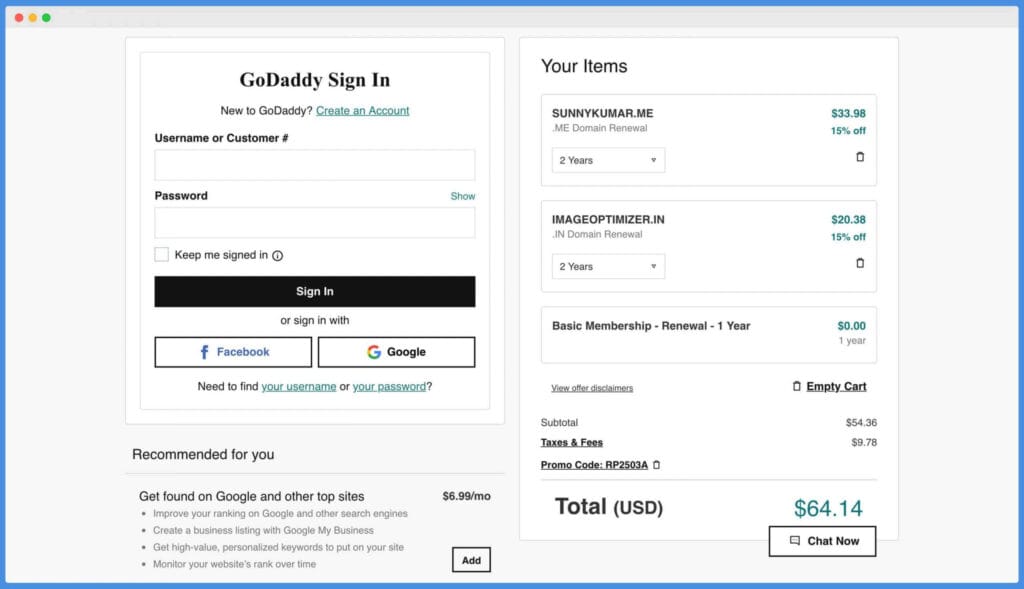Click Basic Membership - Renewal - 1 Year
Image resolution: width=1024 pixels, height=589 pixels.
pyautogui.click(x=651, y=326)
